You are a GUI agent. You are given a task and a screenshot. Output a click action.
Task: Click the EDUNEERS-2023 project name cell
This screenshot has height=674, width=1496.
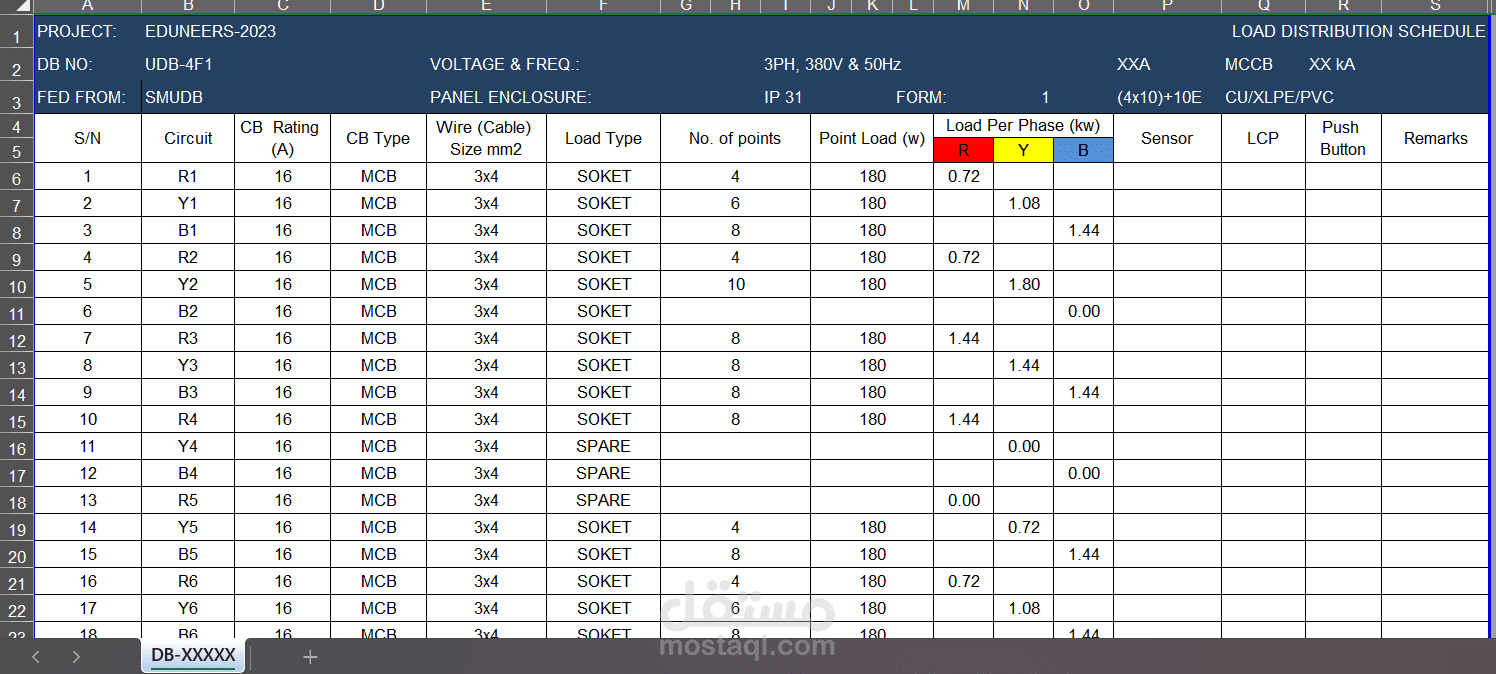210,31
